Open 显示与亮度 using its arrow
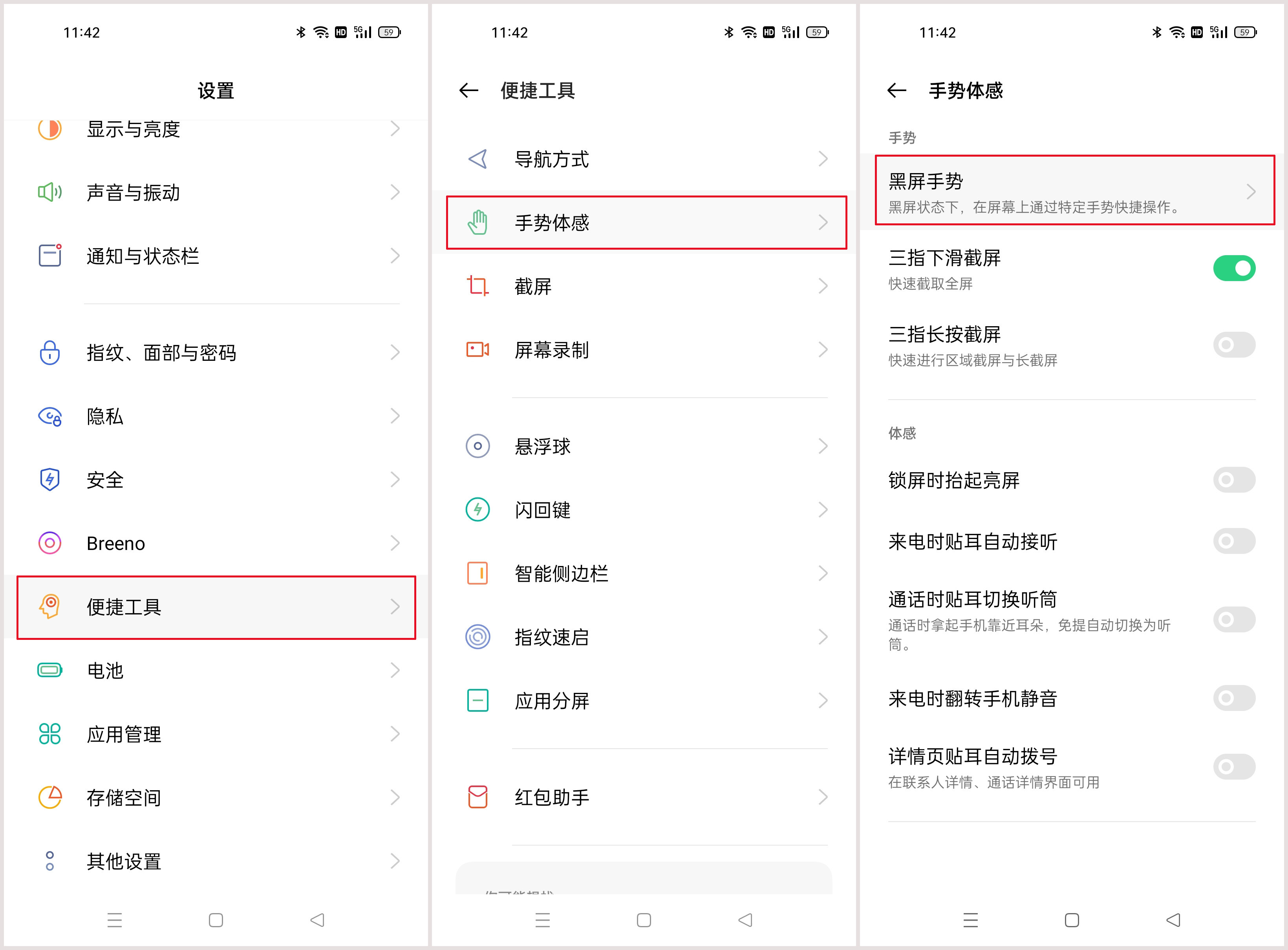The height and width of the screenshot is (950, 1288). pyautogui.click(x=395, y=130)
